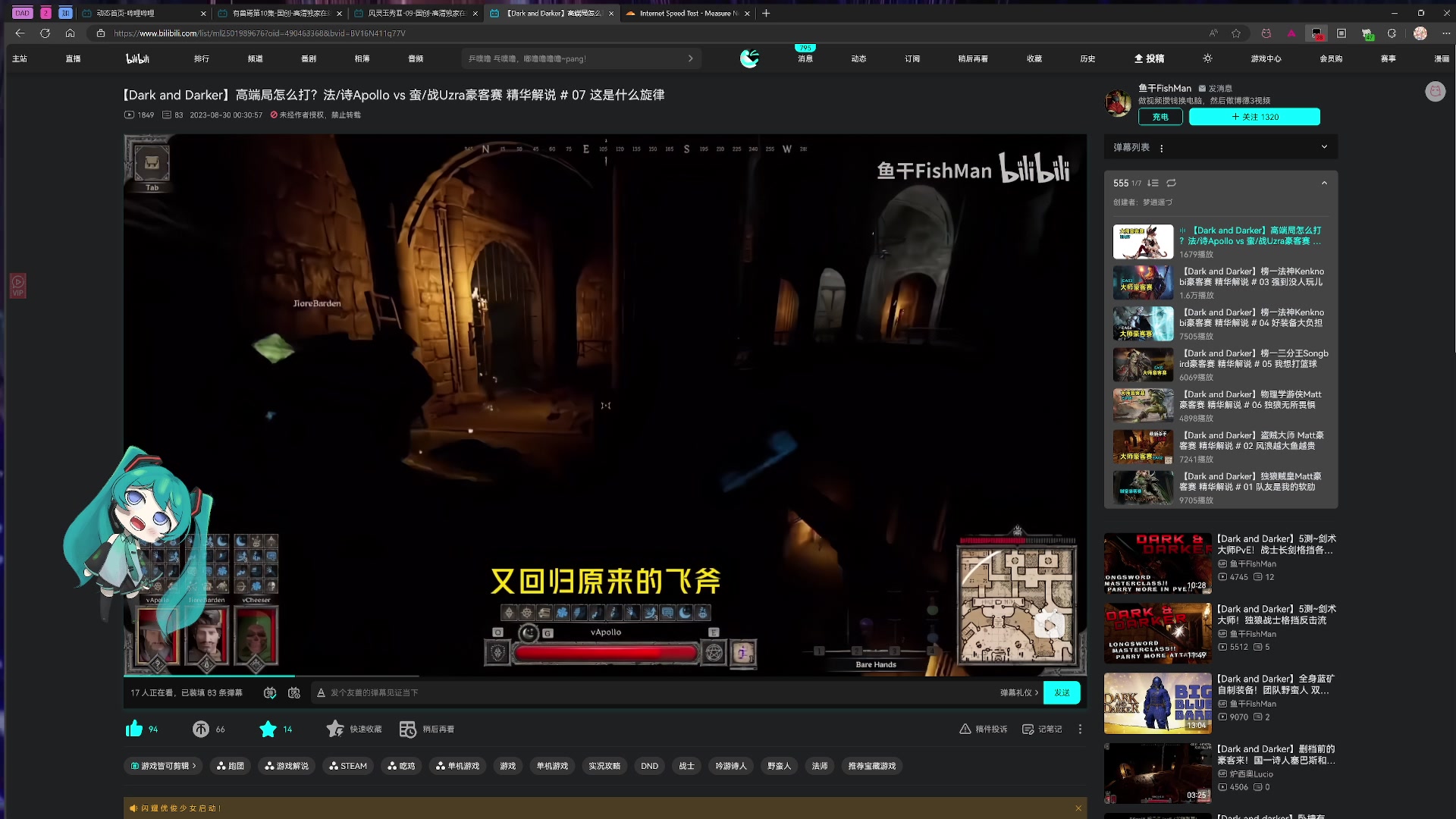Image resolution: width=1456 pixels, height=819 pixels.
Task: Open the browser extensions puzzle icon
Action: tap(1392, 33)
